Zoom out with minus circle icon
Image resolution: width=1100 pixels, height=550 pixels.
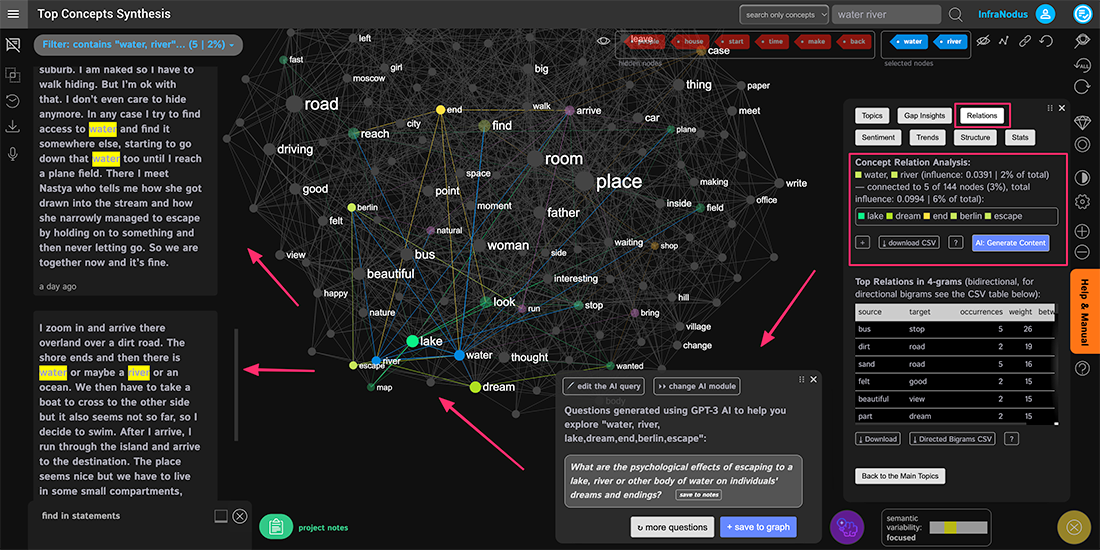[1082, 252]
